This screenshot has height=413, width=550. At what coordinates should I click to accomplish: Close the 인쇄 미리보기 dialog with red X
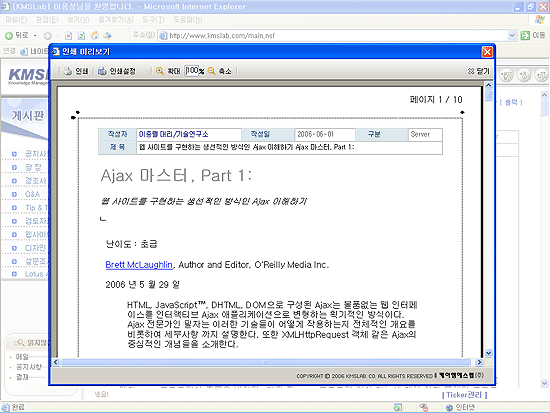[487, 52]
